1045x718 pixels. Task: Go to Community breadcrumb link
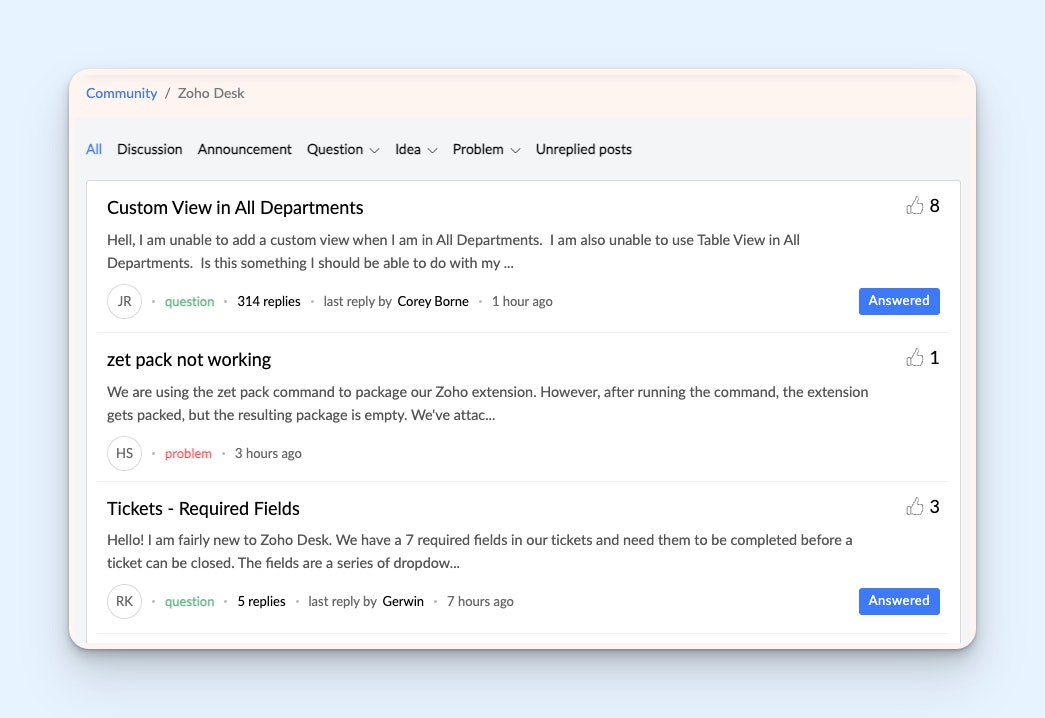pyautogui.click(x=121, y=93)
